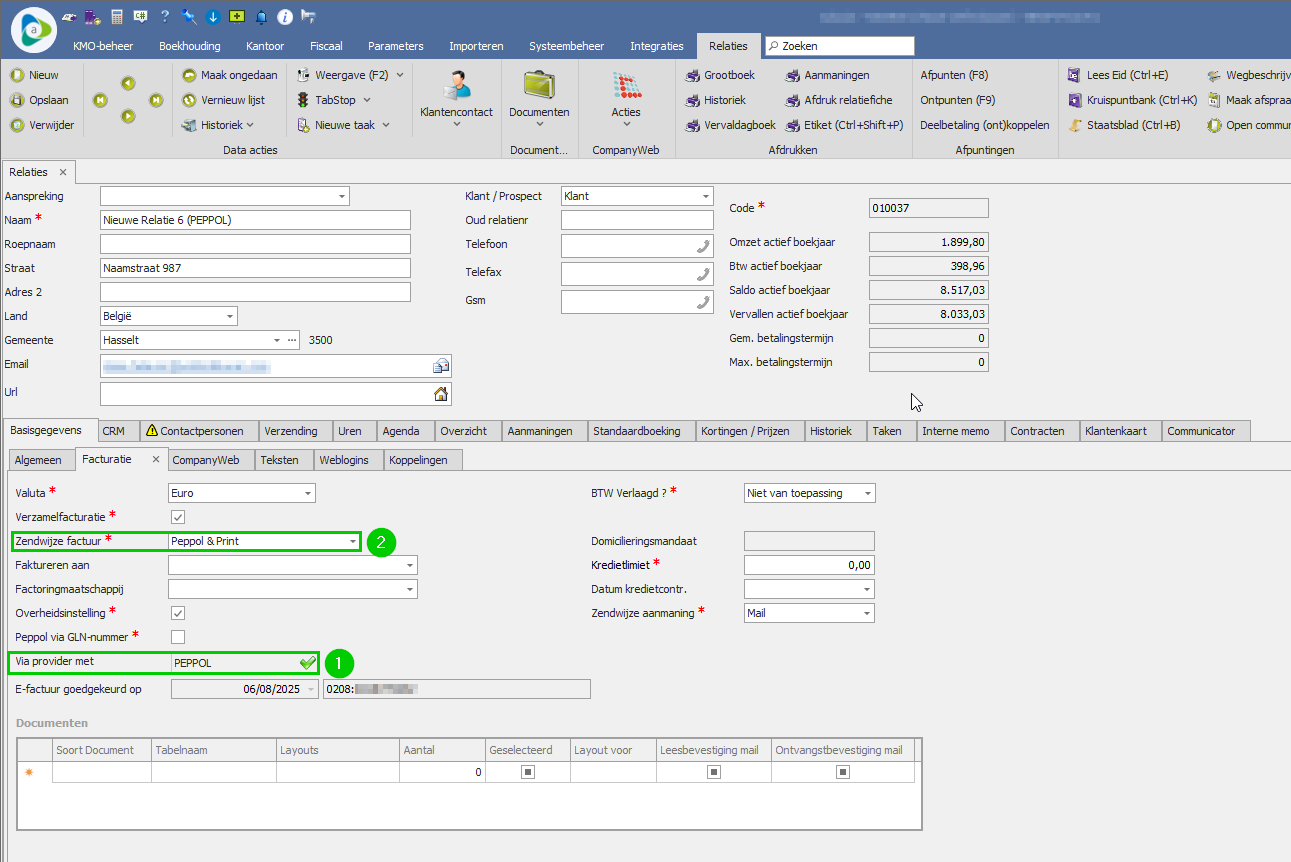Image resolution: width=1291 pixels, height=862 pixels.
Task: Open the Documenten briefcase icon
Action: pos(539,87)
